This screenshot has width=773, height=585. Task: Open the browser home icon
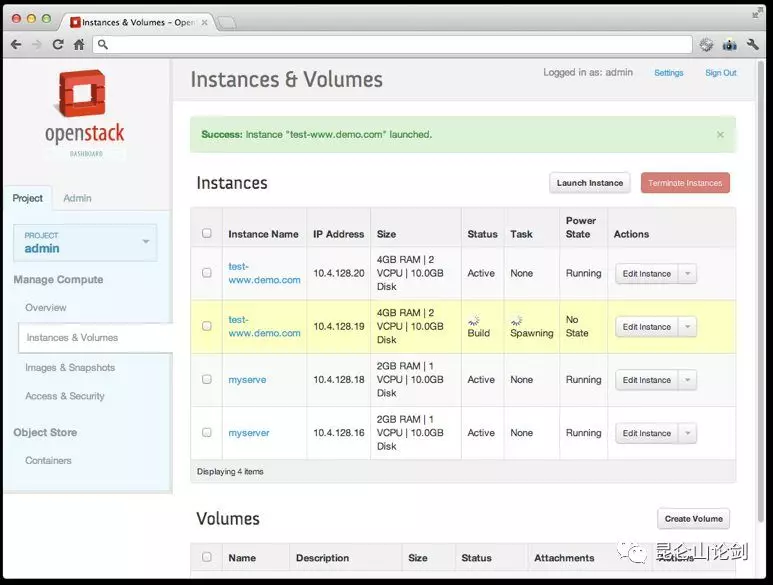click(x=79, y=45)
